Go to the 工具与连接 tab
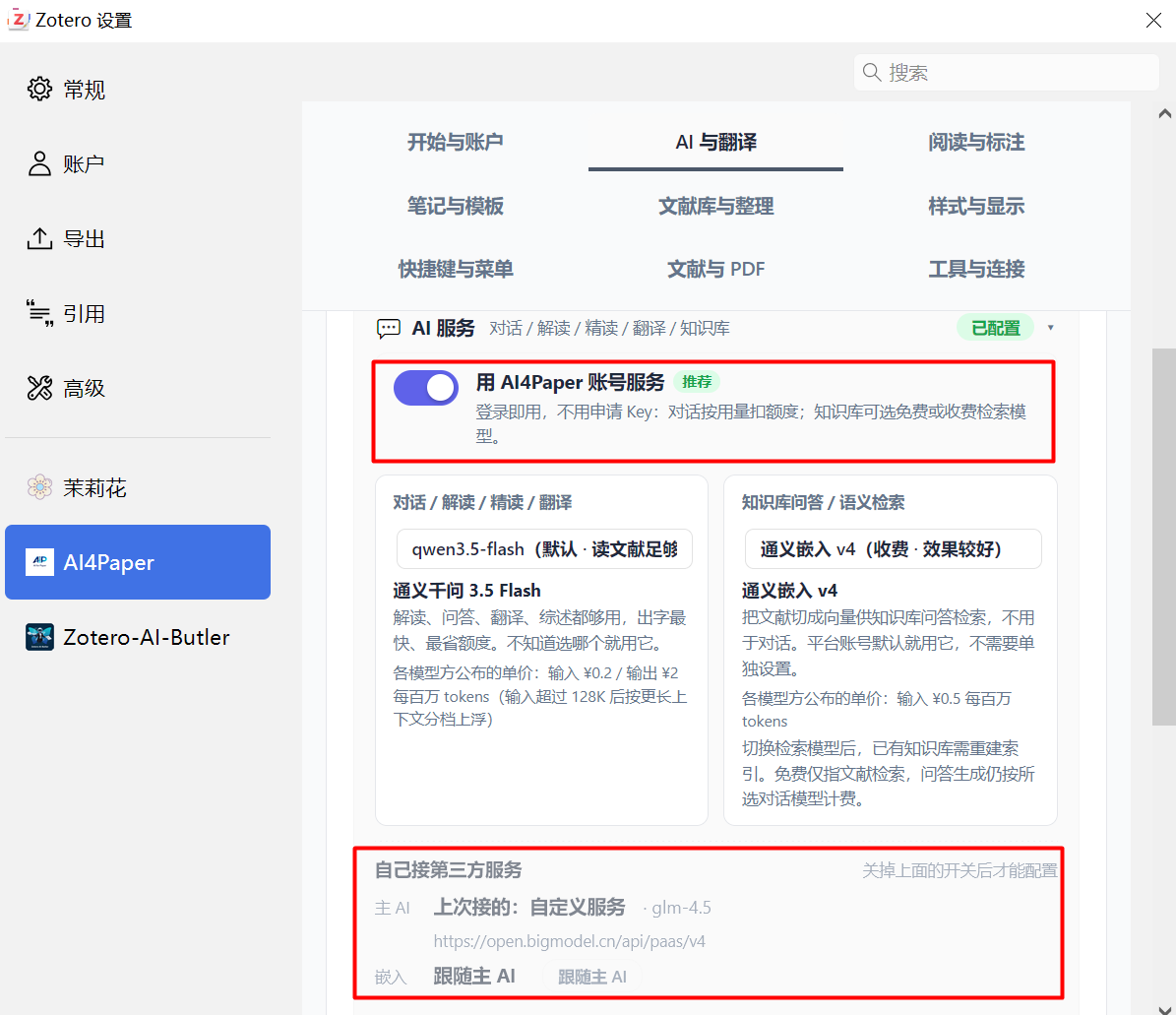The image size is (1176, 1015). [x=976, y=269]
